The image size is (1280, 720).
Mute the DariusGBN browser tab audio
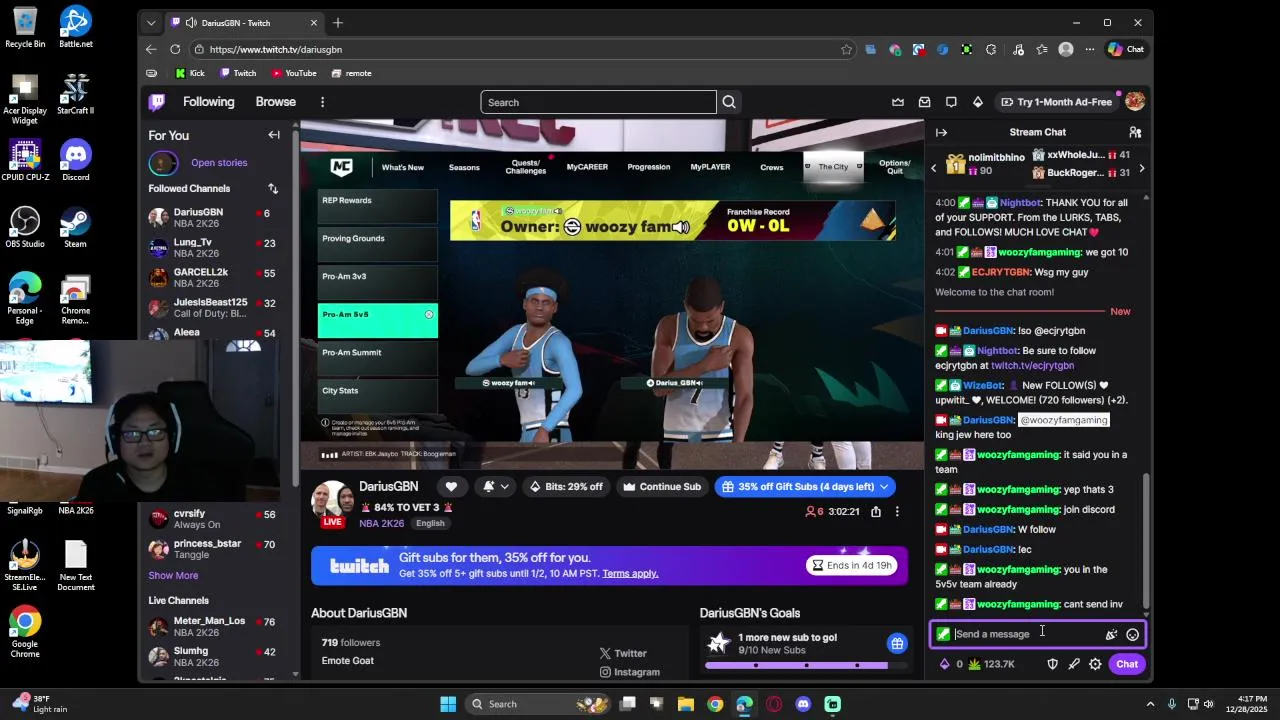point(191,23)
